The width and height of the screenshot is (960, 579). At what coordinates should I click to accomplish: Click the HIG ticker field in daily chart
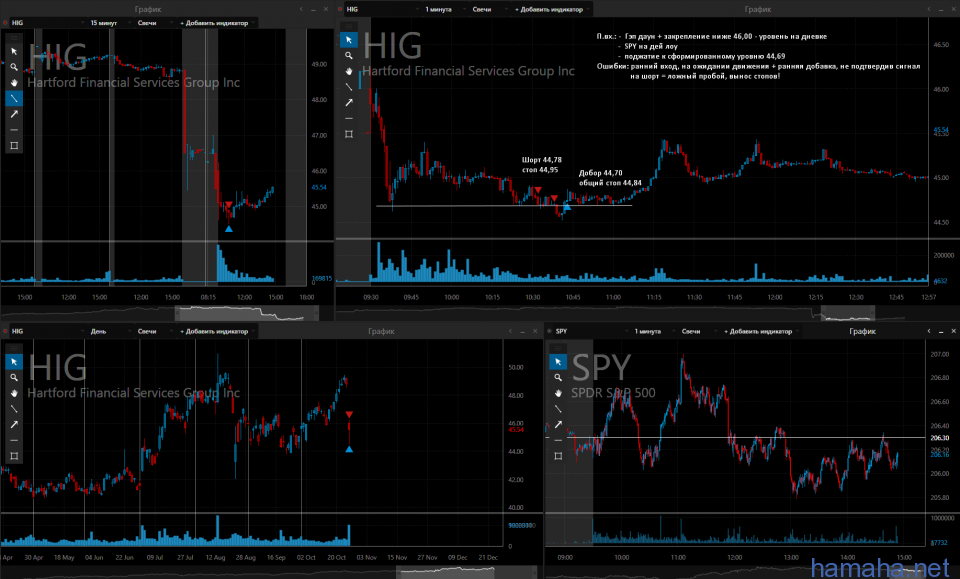click(47, 331)
